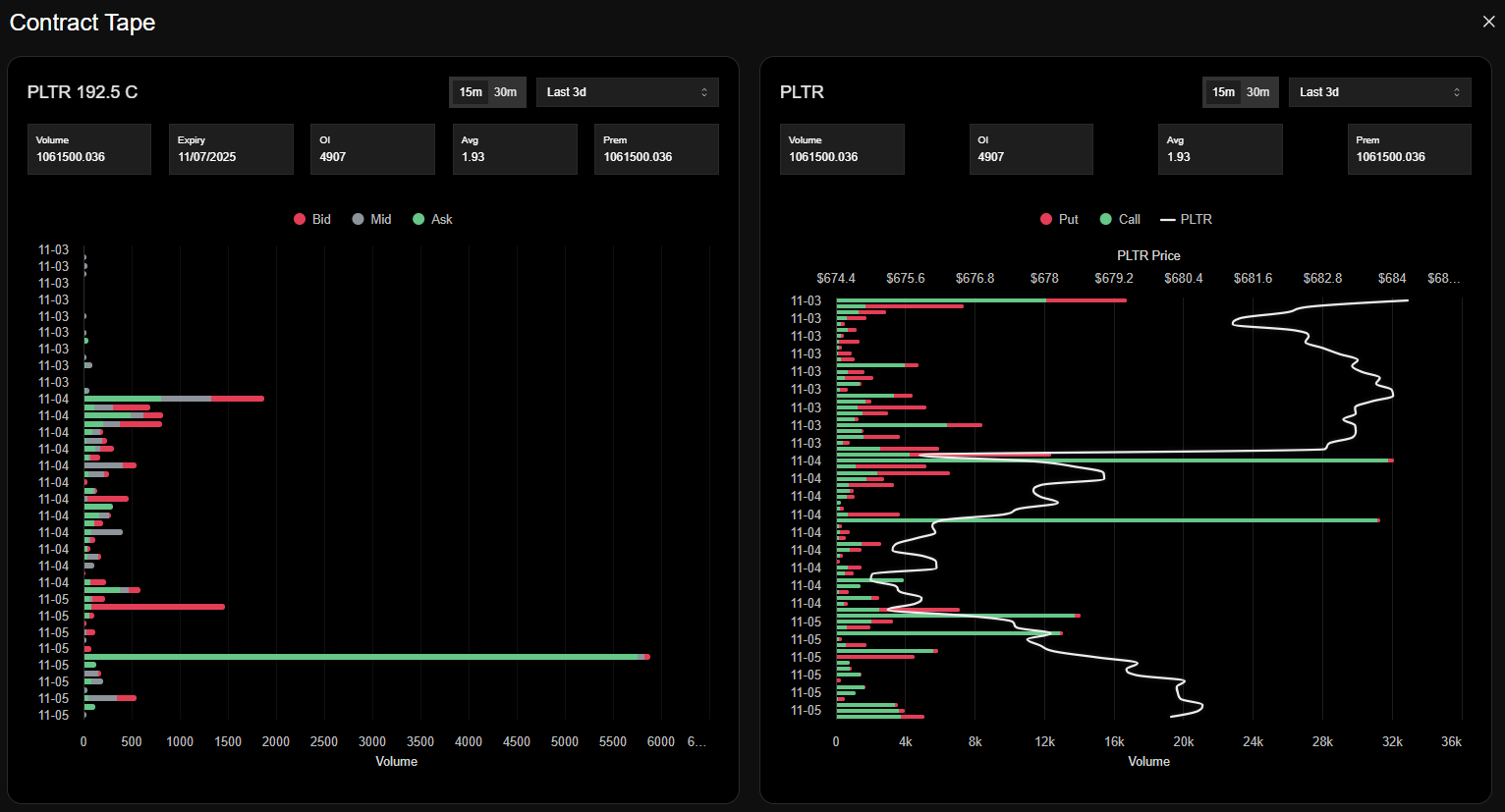
Task: Click the Prem card in left panel
Action: point(656,149)
